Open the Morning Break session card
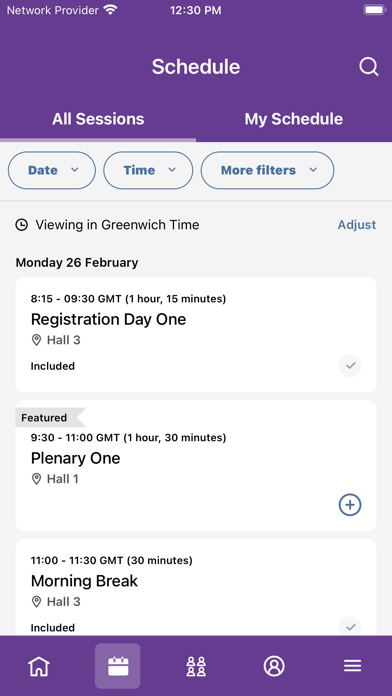 196,587
